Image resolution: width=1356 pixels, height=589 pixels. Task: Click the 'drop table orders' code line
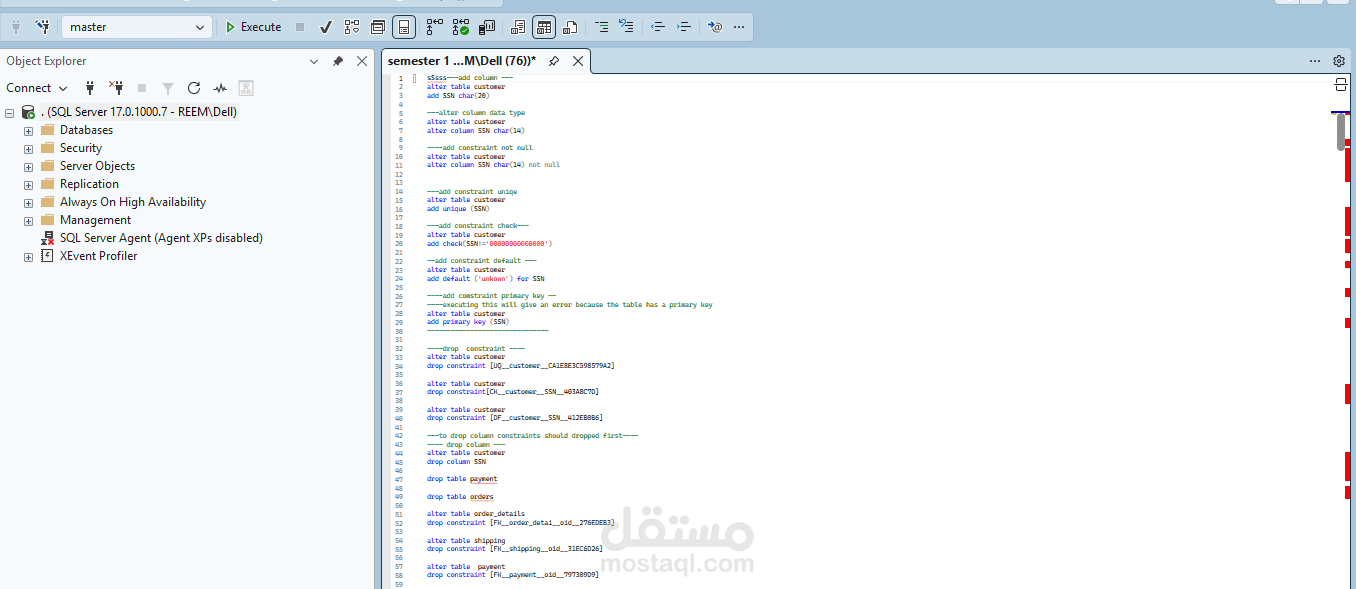460,497
